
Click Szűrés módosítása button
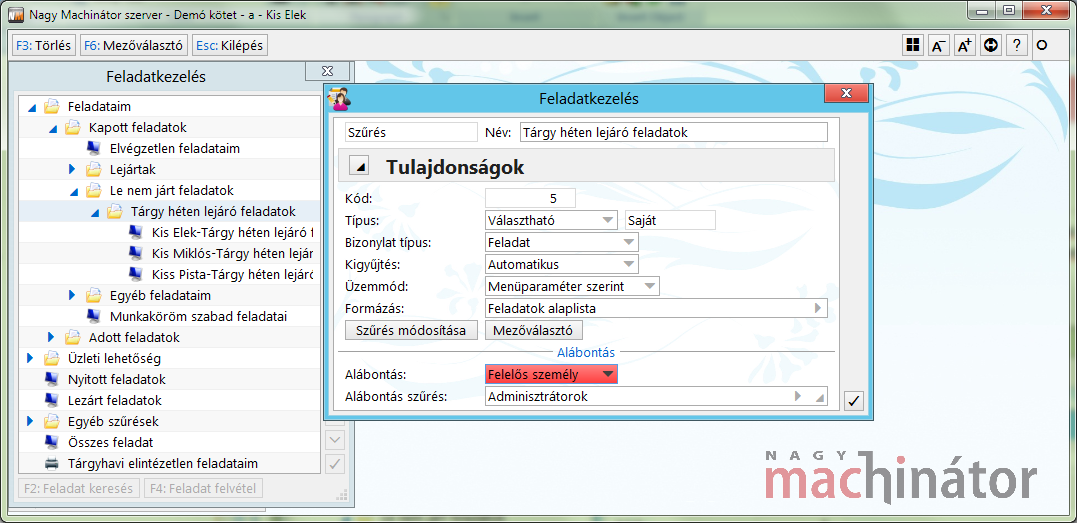pos(411,330)
